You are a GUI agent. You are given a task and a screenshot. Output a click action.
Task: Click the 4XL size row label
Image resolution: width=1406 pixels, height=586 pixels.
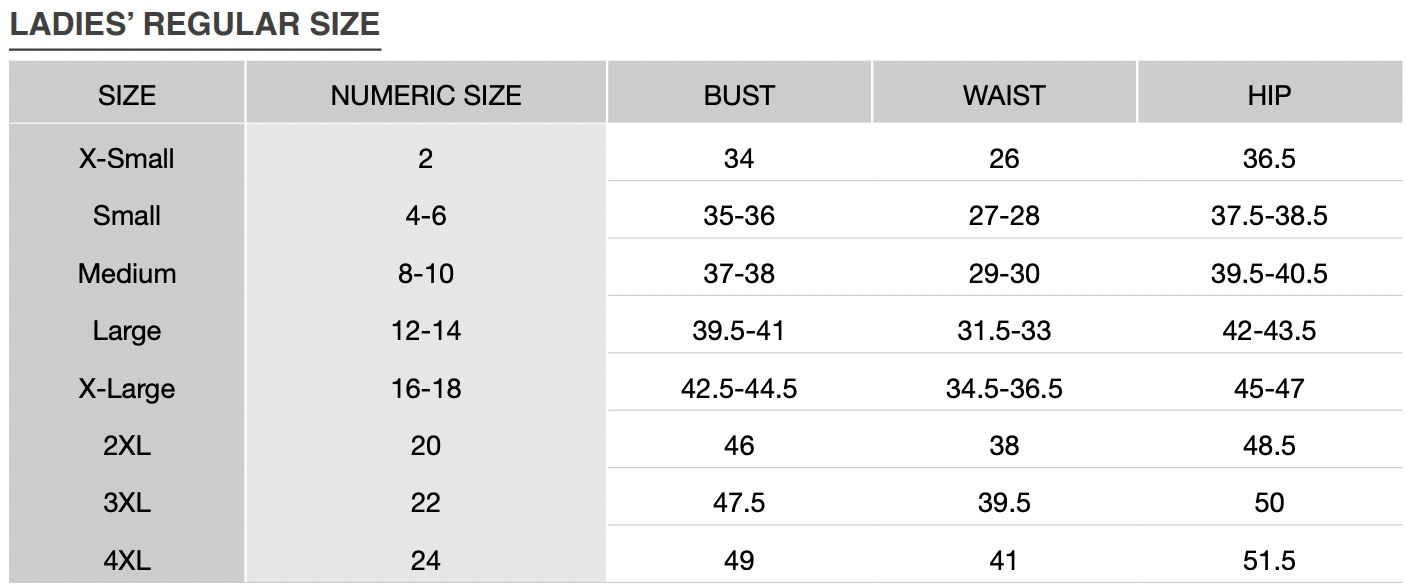(x=127, y=560)
